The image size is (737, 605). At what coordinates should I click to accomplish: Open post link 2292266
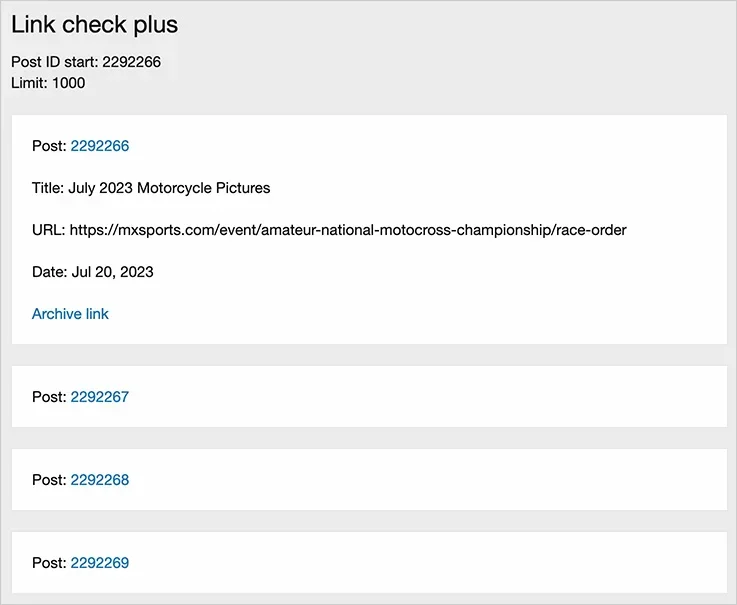click(100, 146)
